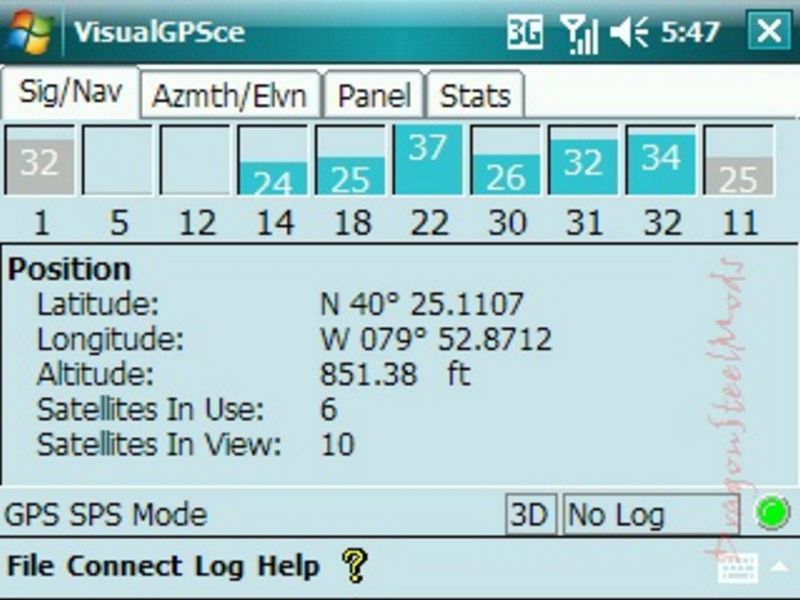The image size is (800, 600).
Task: Open the Help menu
Action: click(288, 566)
